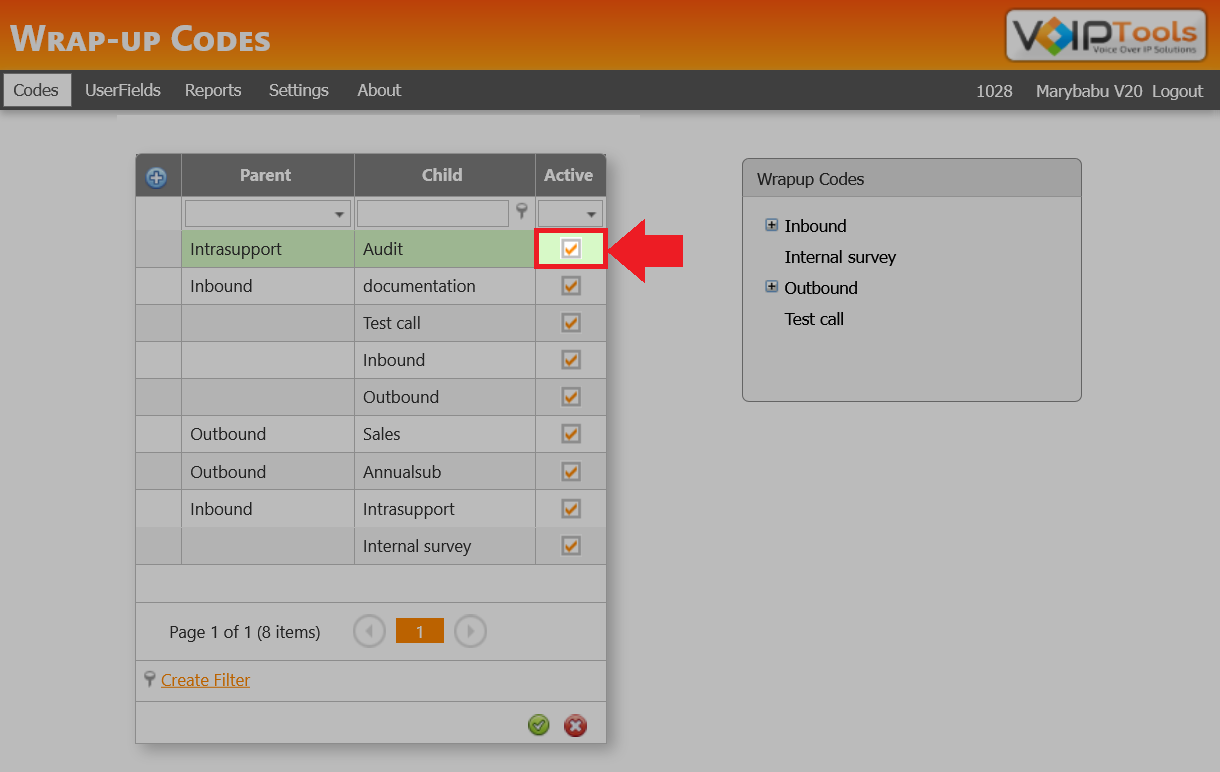The image size is (1220, 772).
Task: Click the green confirm changes icon
Action: click(539, 725)
